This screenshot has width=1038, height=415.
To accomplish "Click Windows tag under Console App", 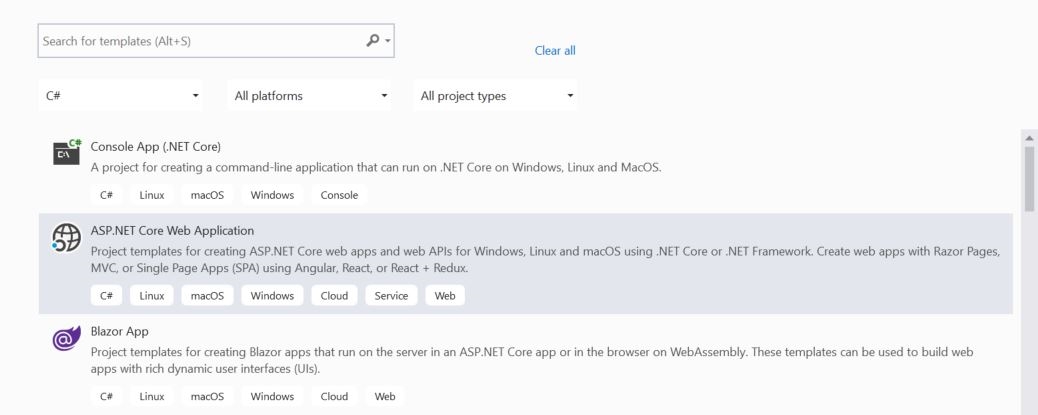I will click(272, 195).
